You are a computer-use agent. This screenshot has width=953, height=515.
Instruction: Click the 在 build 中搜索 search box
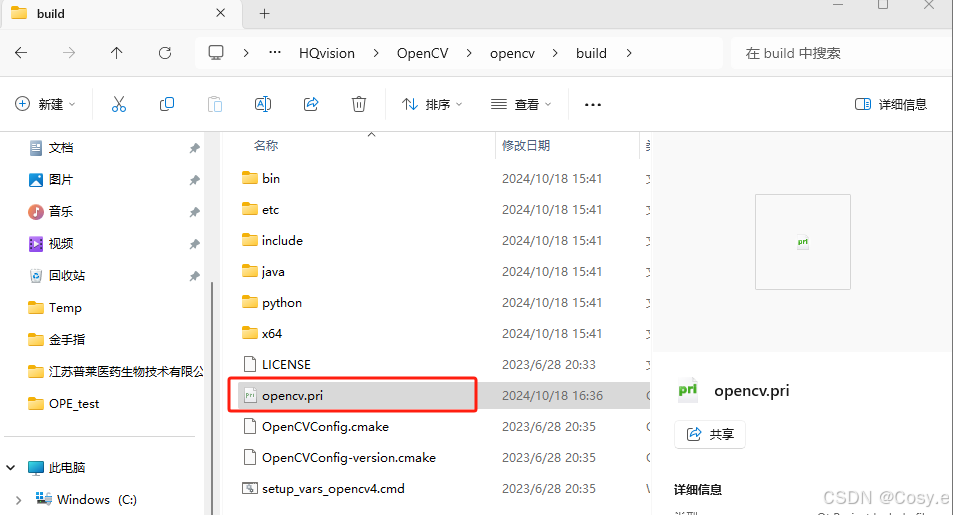(x=842, y=54)
